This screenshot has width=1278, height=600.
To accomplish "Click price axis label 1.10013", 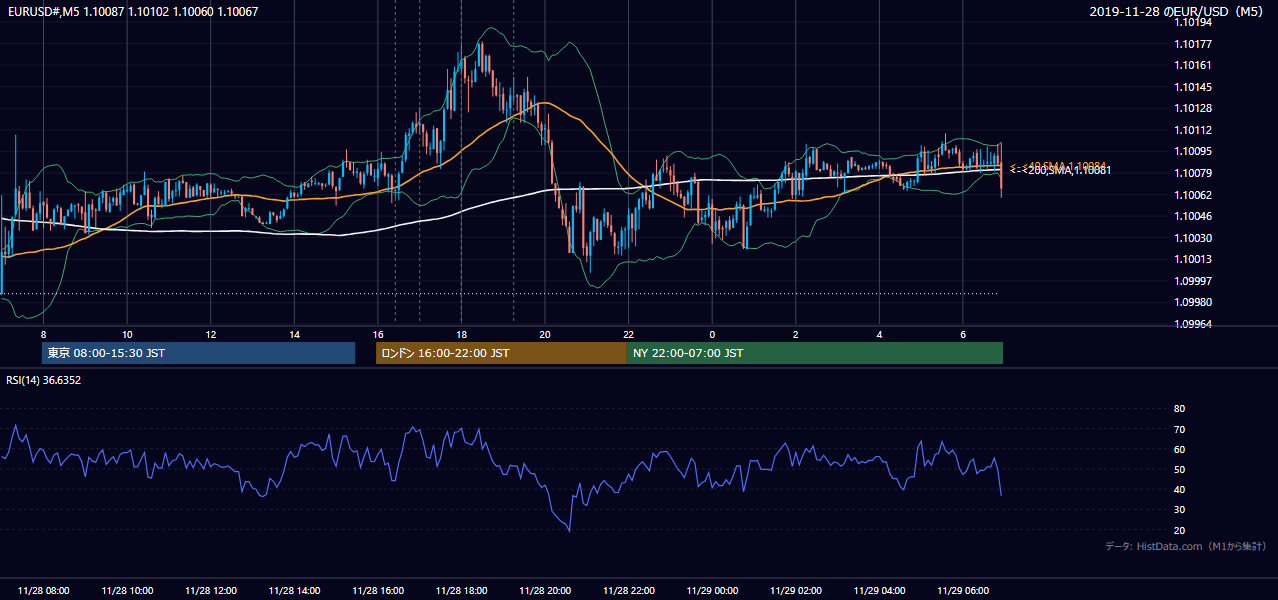I will (1192, 259).
